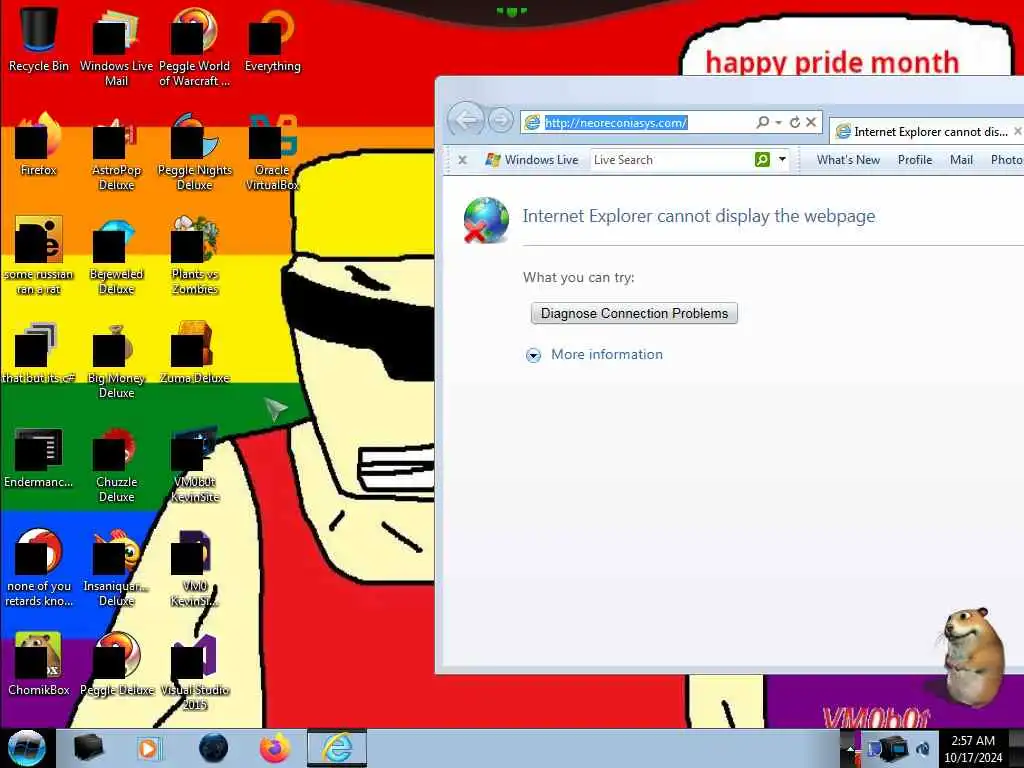Screen dimensions: 1024x768
Task: Select the VM0b0t KevinSite desktop icon
Action: (195, 464)
